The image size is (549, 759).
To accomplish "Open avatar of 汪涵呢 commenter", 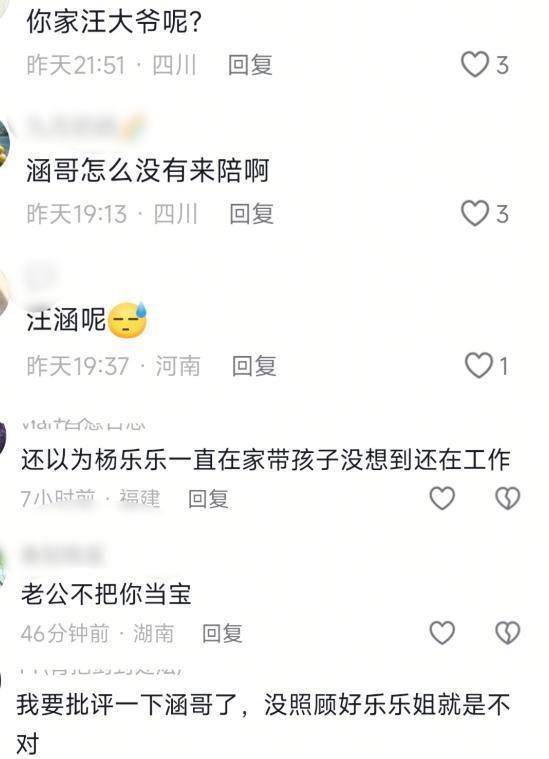I will point(3,293).
